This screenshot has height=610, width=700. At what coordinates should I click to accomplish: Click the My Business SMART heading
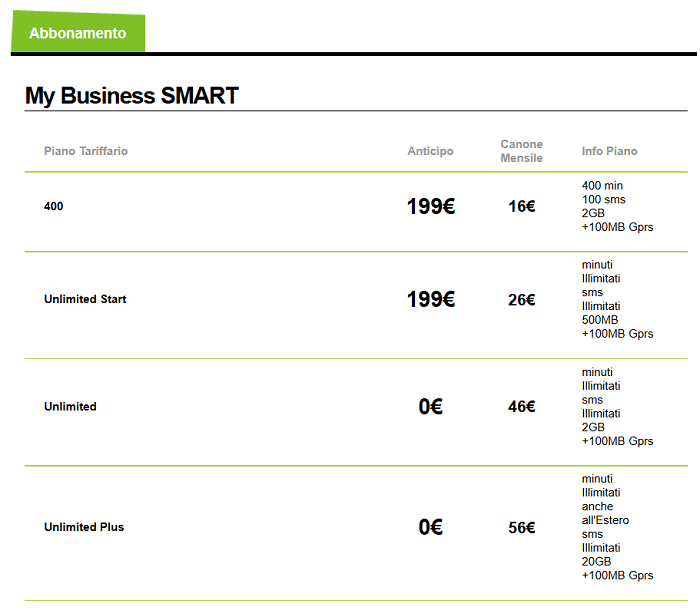pos(132,96)
